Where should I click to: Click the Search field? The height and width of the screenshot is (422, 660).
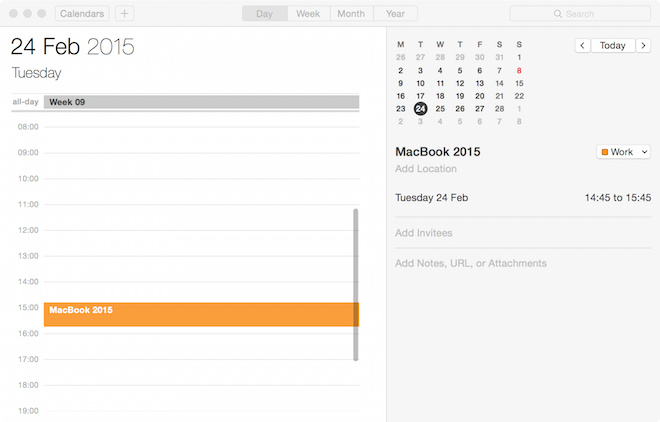point(580,14)
